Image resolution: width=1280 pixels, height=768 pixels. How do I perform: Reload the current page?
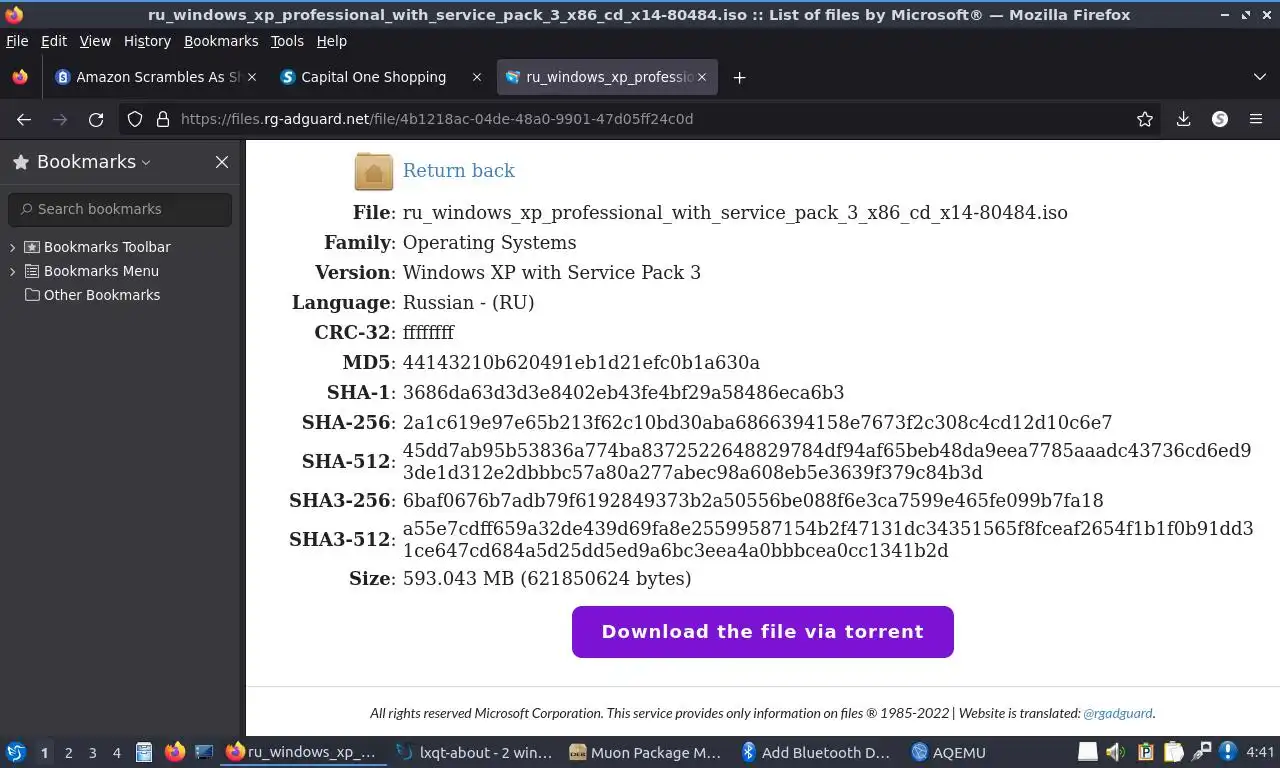click(96, 119)
